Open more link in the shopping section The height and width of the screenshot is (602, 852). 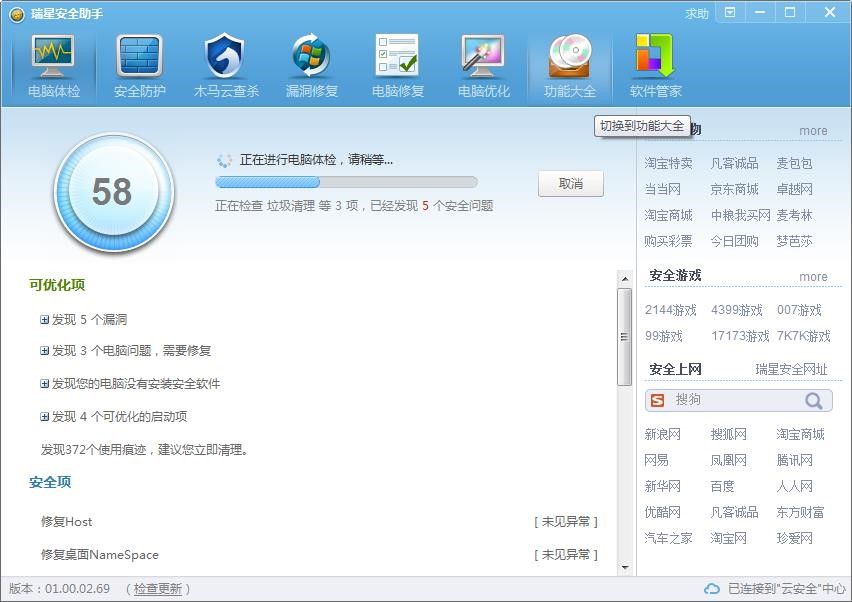(x=813, y=131)
